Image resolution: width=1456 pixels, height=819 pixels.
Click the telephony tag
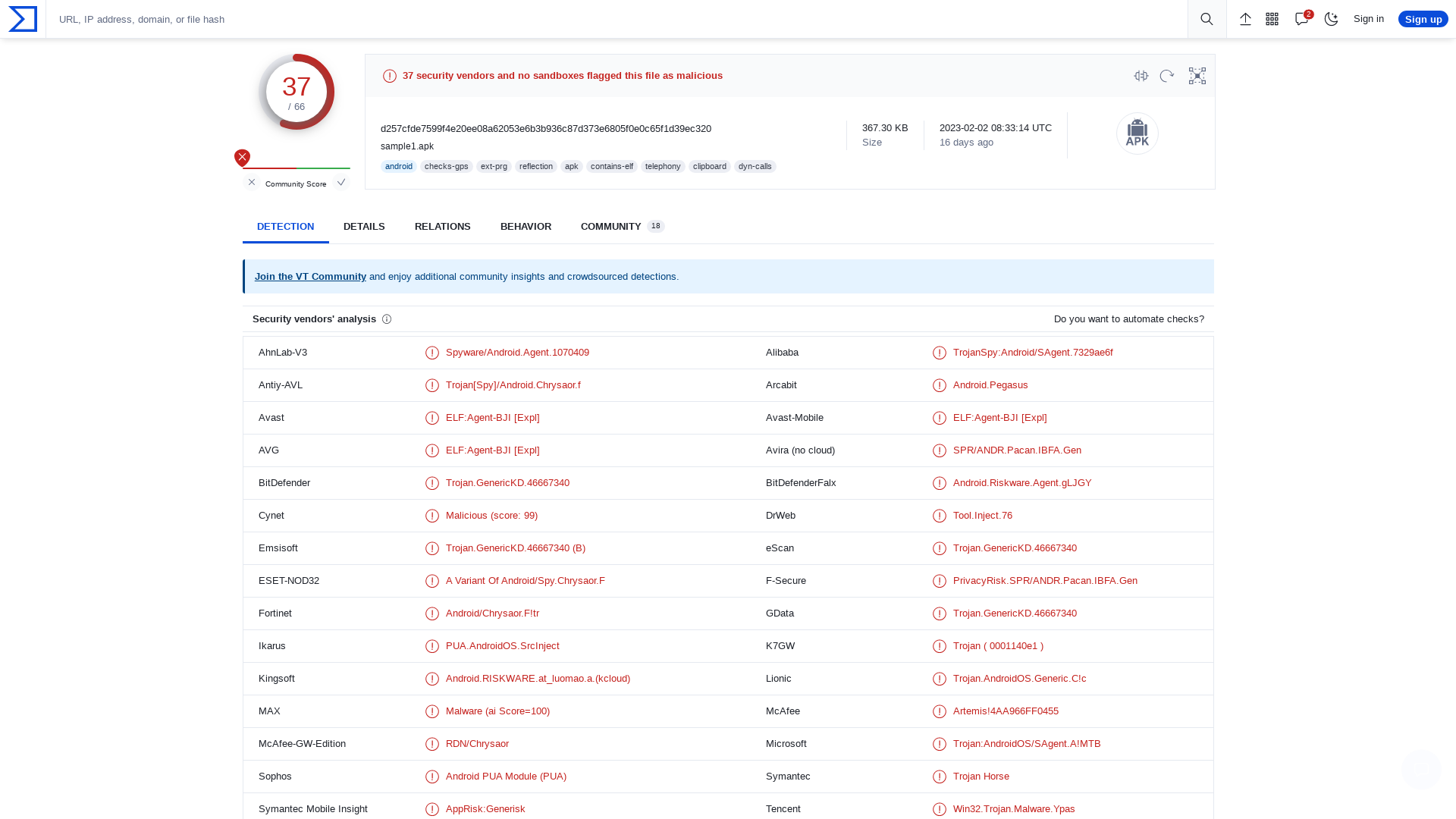click(x=664, y=167)
